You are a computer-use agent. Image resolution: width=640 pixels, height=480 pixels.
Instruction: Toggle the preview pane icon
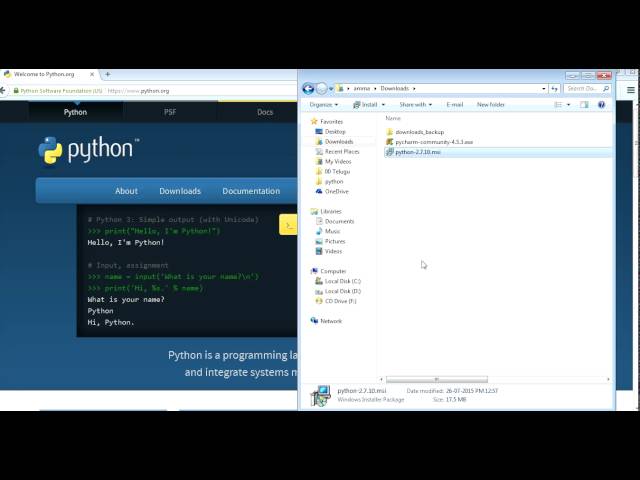click(x=584, y=105)
